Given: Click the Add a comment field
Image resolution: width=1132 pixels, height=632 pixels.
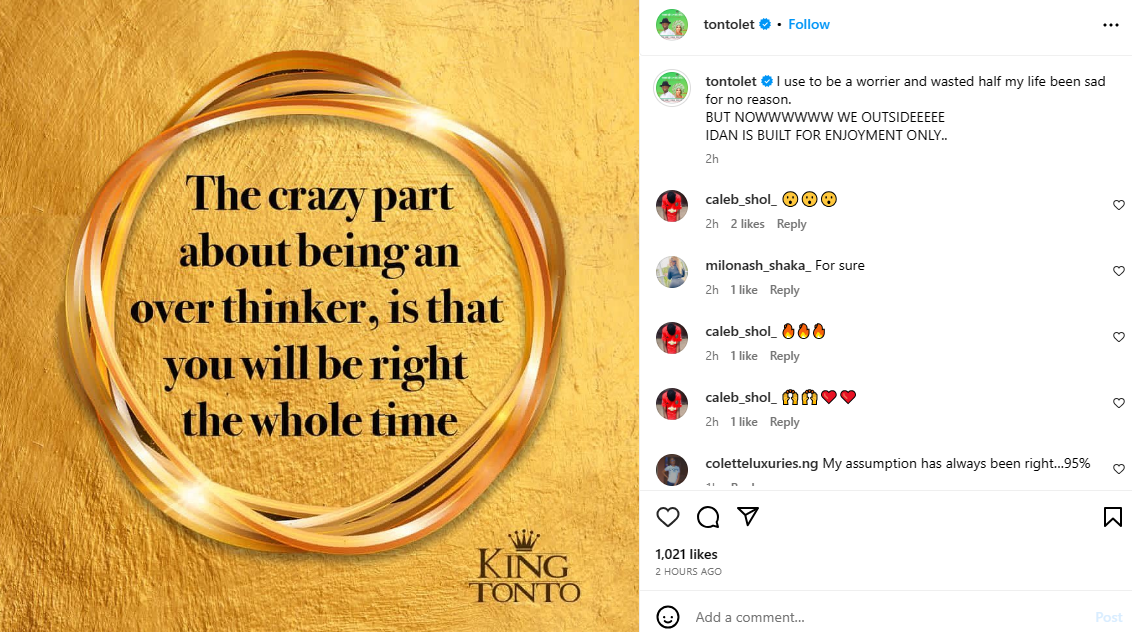Looking at the screenshot, I should pyautogui.click(x=880, y=617).
